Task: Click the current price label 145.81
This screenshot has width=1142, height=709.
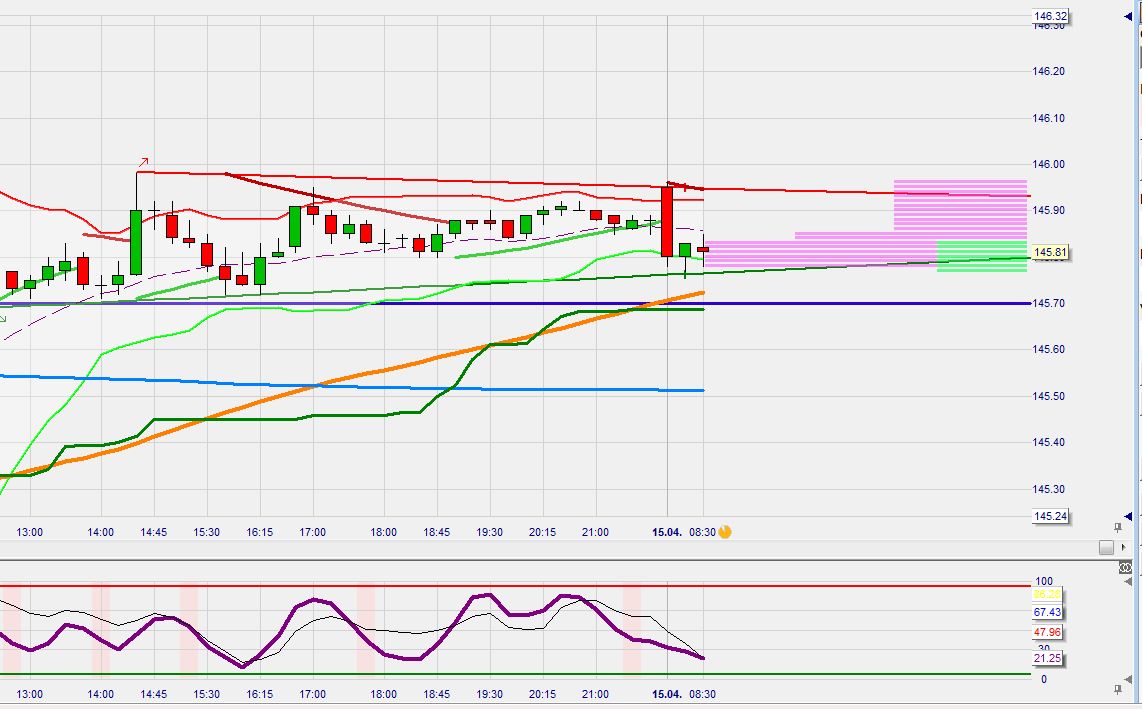Action: pos(1050,252)
